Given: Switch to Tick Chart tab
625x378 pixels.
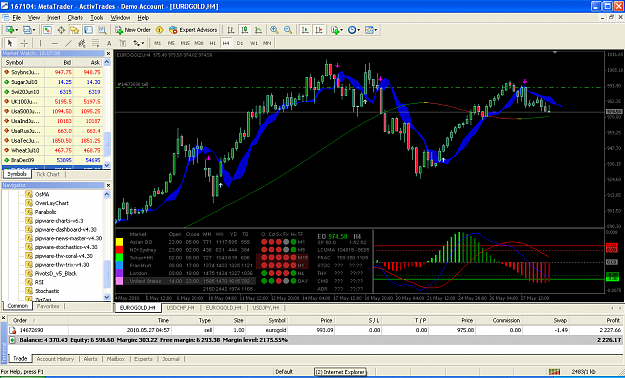Looking at the screenshot, I should (48, 174).
